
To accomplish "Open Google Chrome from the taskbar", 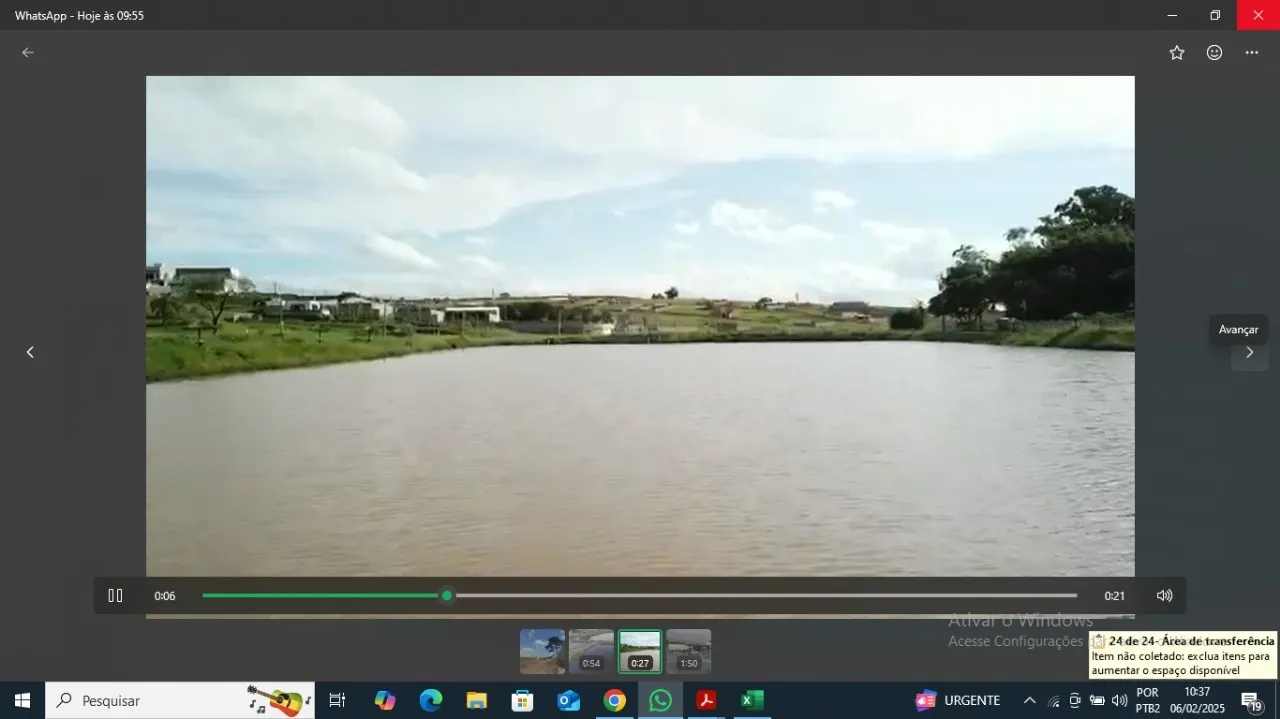I will point(615,700).
